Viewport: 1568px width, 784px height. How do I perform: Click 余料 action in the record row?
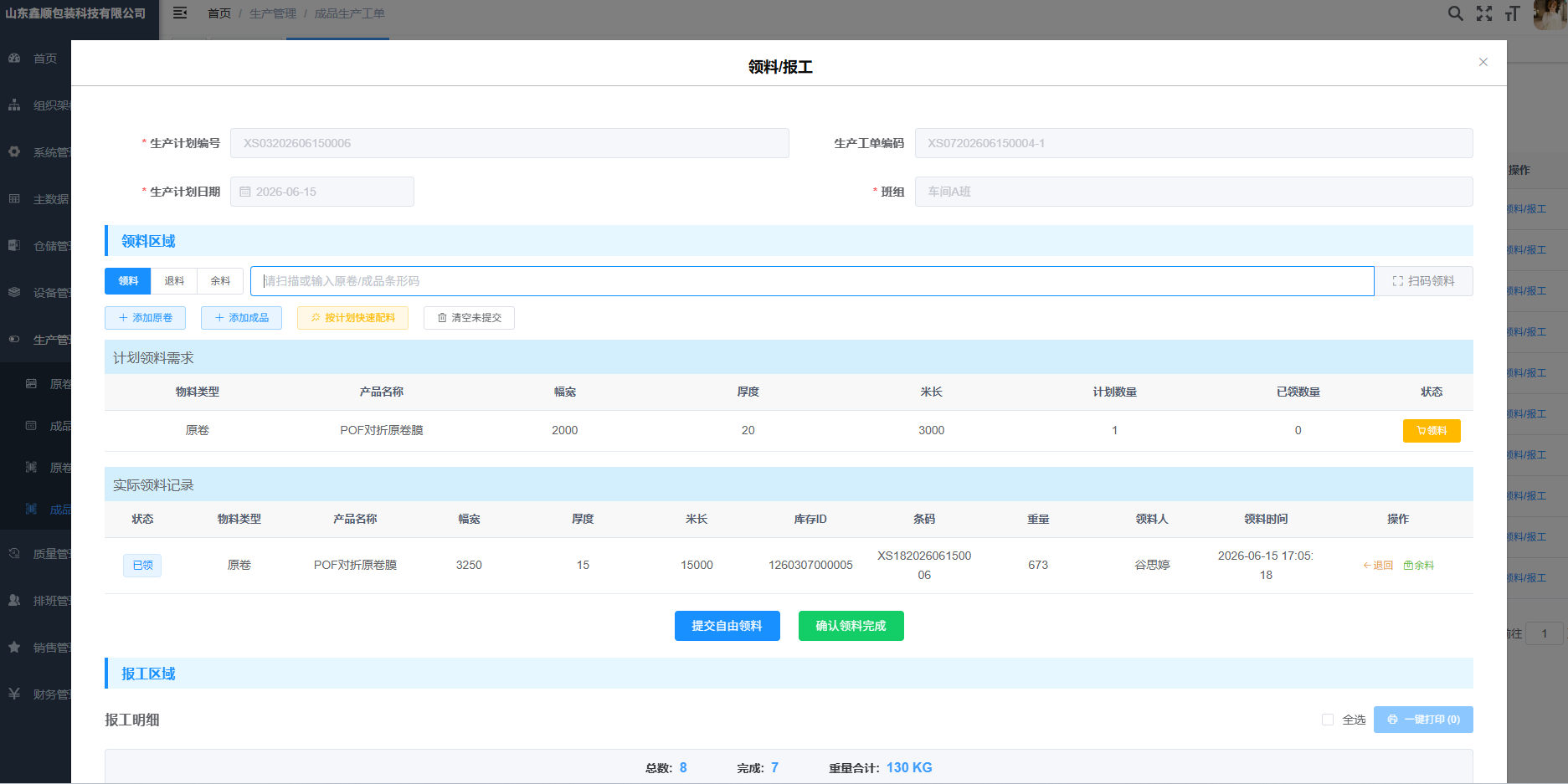click(x=1419, y=566)
